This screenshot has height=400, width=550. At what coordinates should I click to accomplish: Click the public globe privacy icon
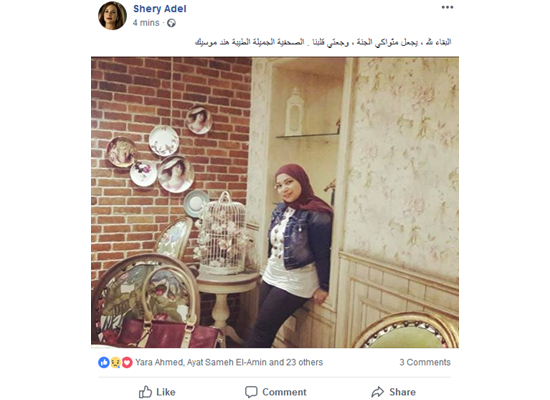click(x=171, y=23)
